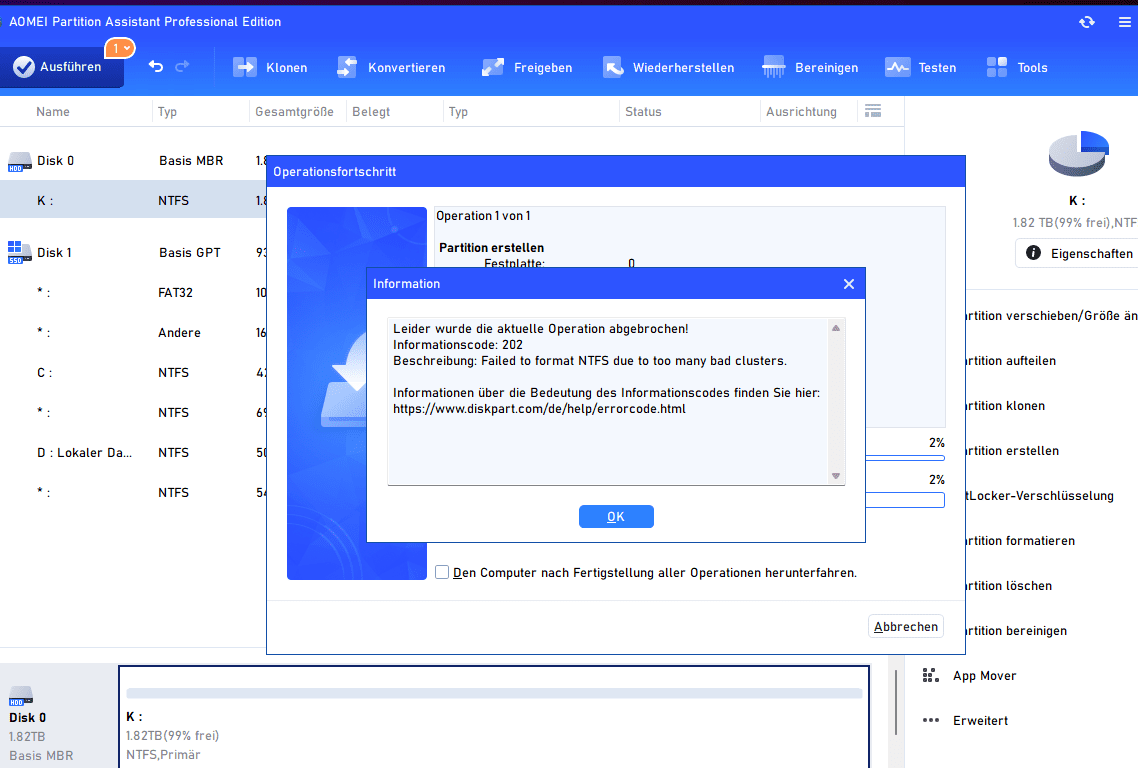Select the K: partition block in disk map
The image size is (1138, 768).
coord(494,717)
